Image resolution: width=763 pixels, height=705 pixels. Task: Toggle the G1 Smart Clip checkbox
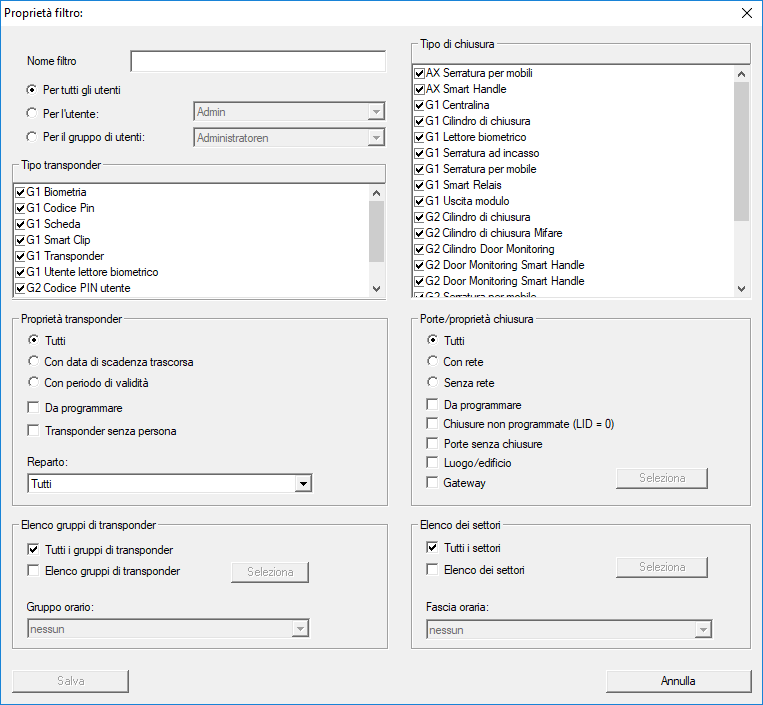click(x=21, y=240)
